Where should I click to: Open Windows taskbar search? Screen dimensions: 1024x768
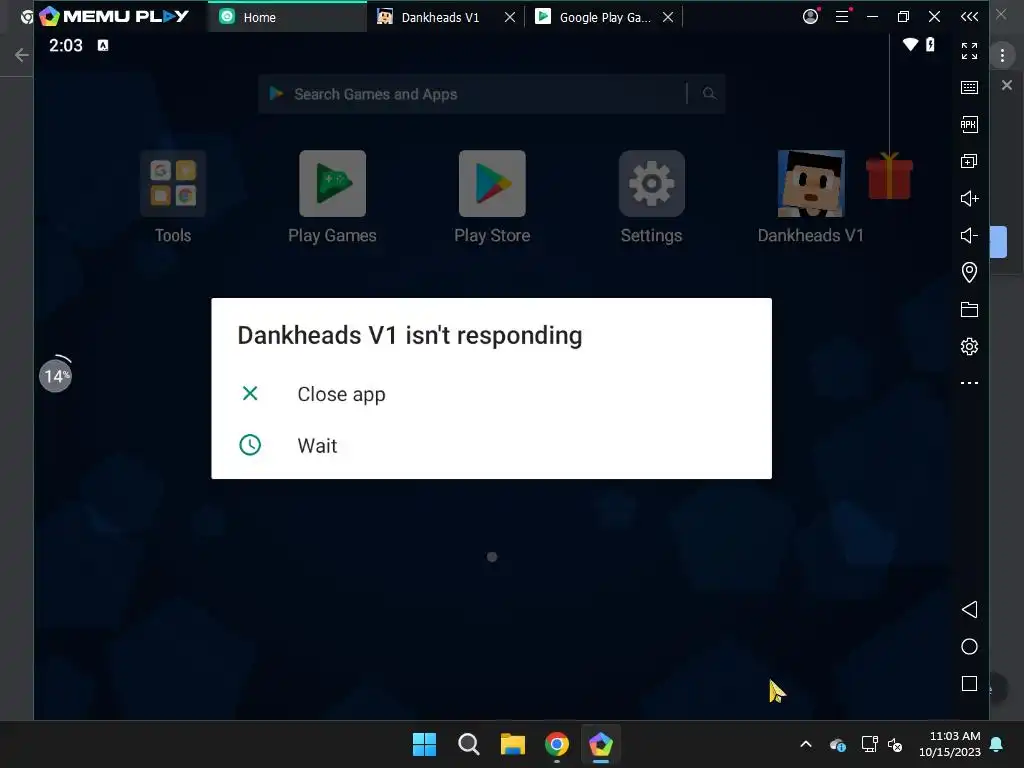click(x=469, y=744)
